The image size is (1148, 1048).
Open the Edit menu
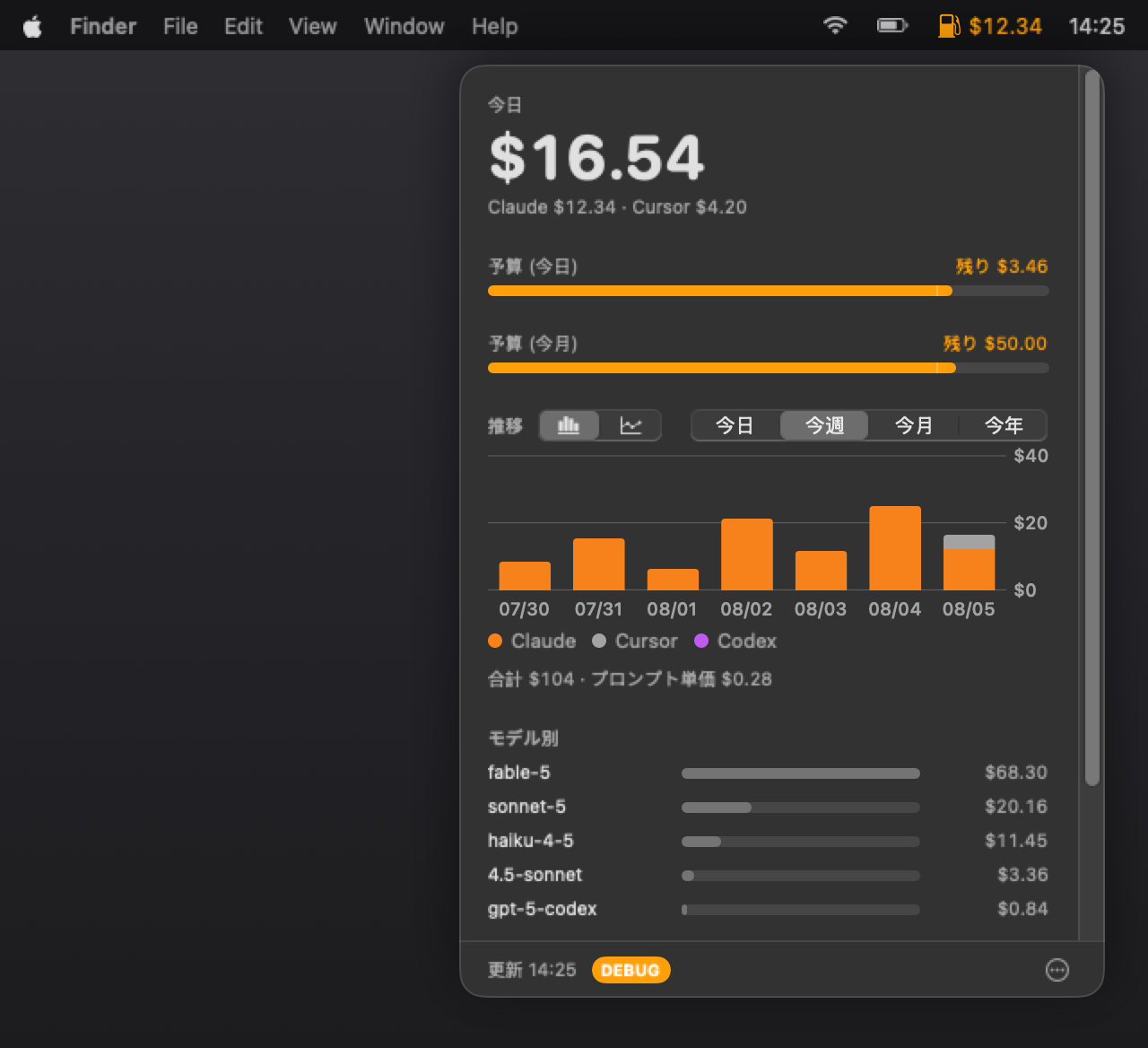pos(243,26)
